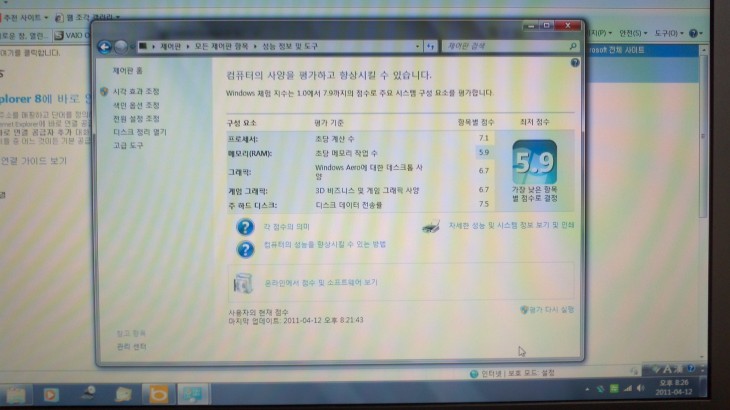Open help via blue question icon top-right
Image resolution: width=730 pixels, height=410 pixels.
click(575, 62)
